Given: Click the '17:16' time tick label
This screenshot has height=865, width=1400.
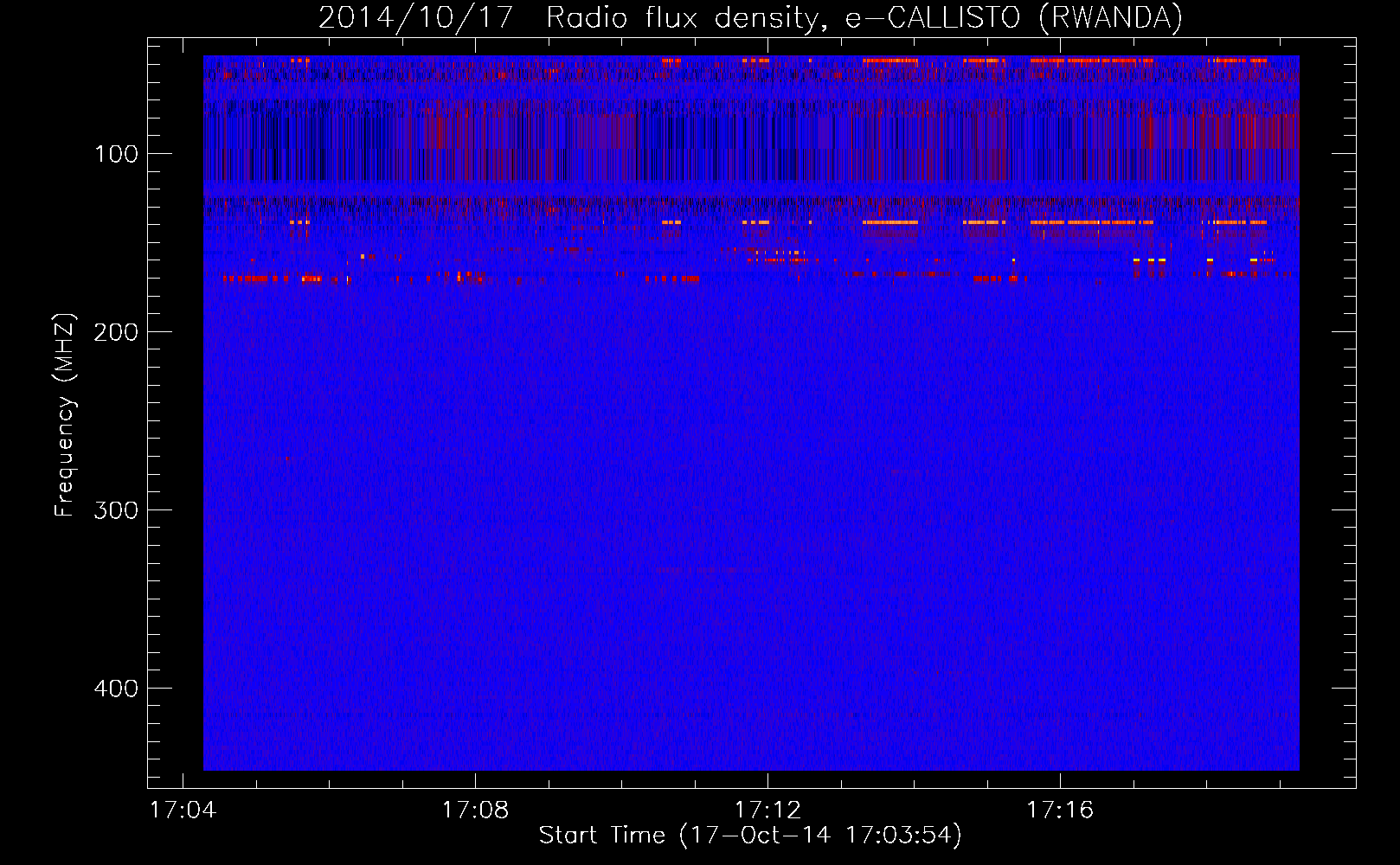Looking at the screenshot, I should [x=1060, y=811].
